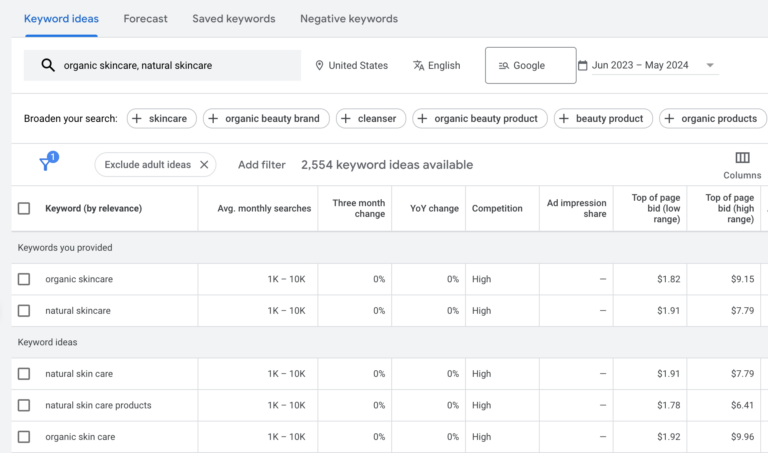The height and width of the screenshot is (453, 768).
Task: Sort by Competition column
Action: (x=497, y=209)
